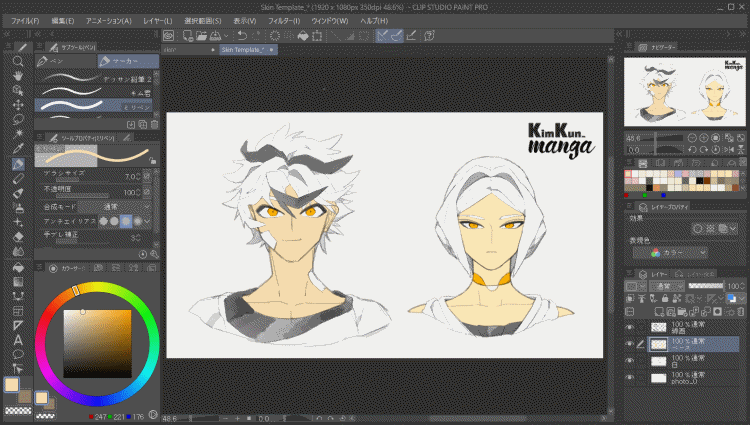Hide the photo_0 layer
The image size is (750, 425).
pyautogui.click(x=630, y=377)
